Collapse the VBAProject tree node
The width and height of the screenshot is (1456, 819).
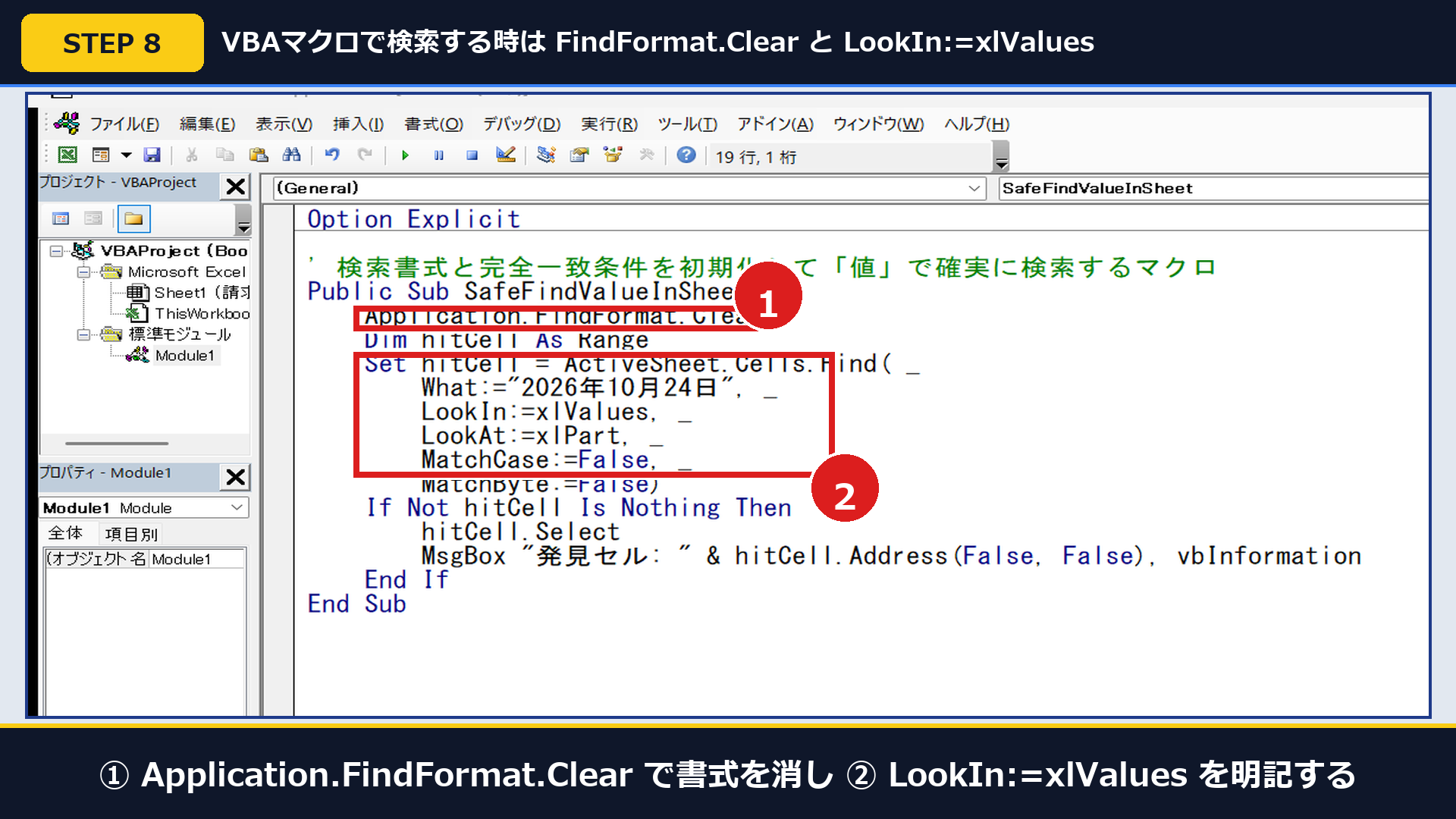56,251
